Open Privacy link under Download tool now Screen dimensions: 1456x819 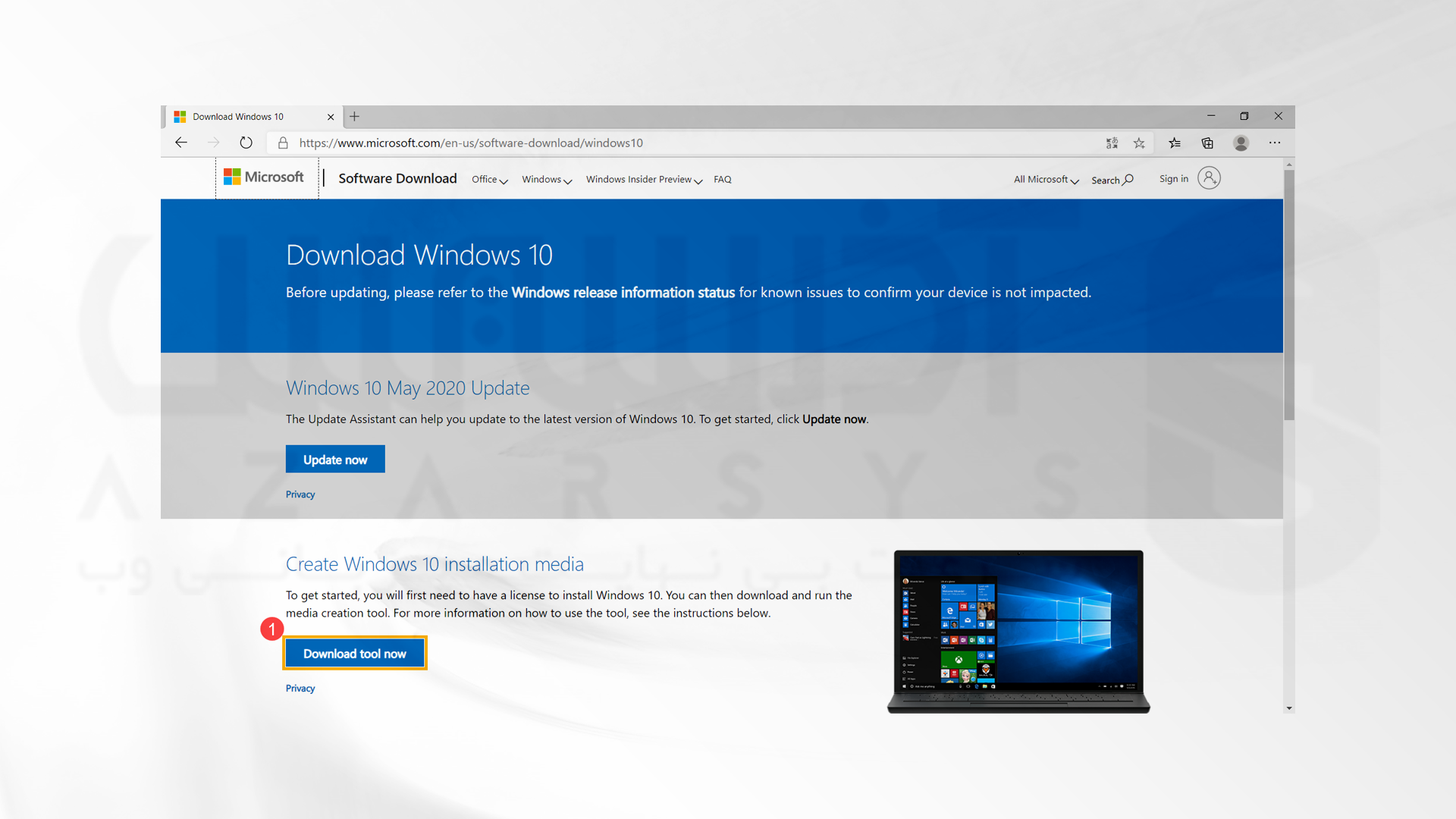point(300,689)
